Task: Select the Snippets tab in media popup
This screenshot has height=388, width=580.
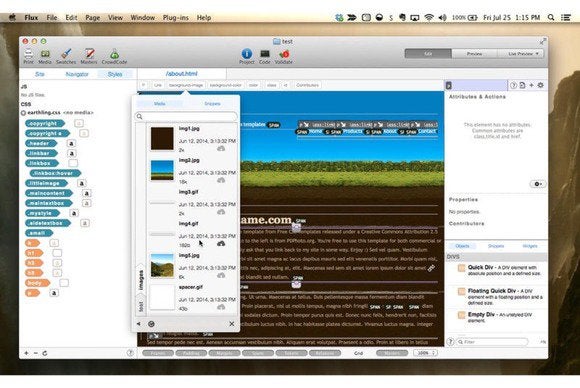Action: 212,104
